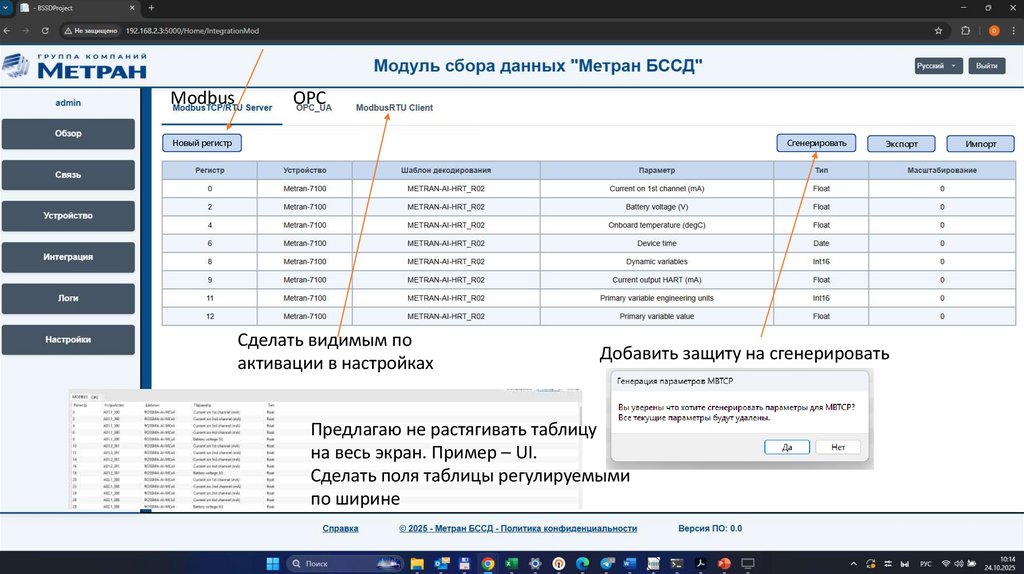Click the Импорт button
Image resolution: width=1024 pixels, height=574 pixels.
(x=980, y=144)
